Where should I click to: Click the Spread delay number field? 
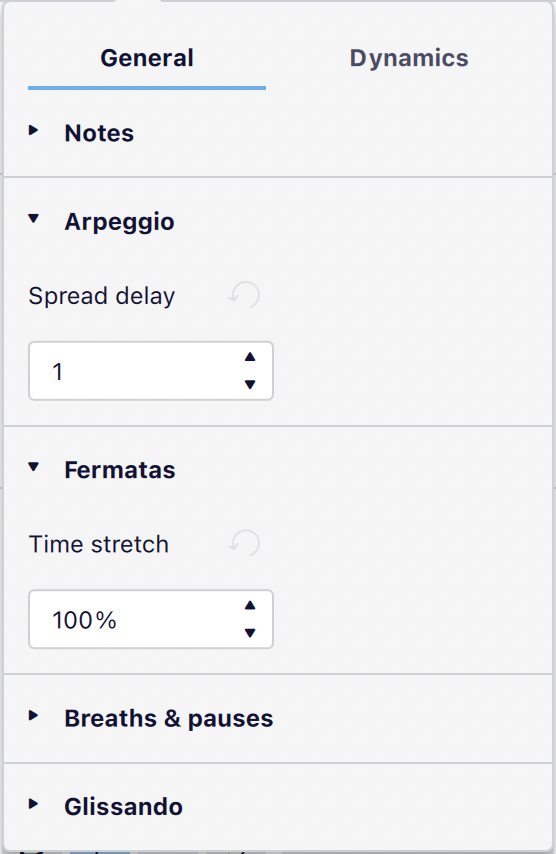pos(151,371)
